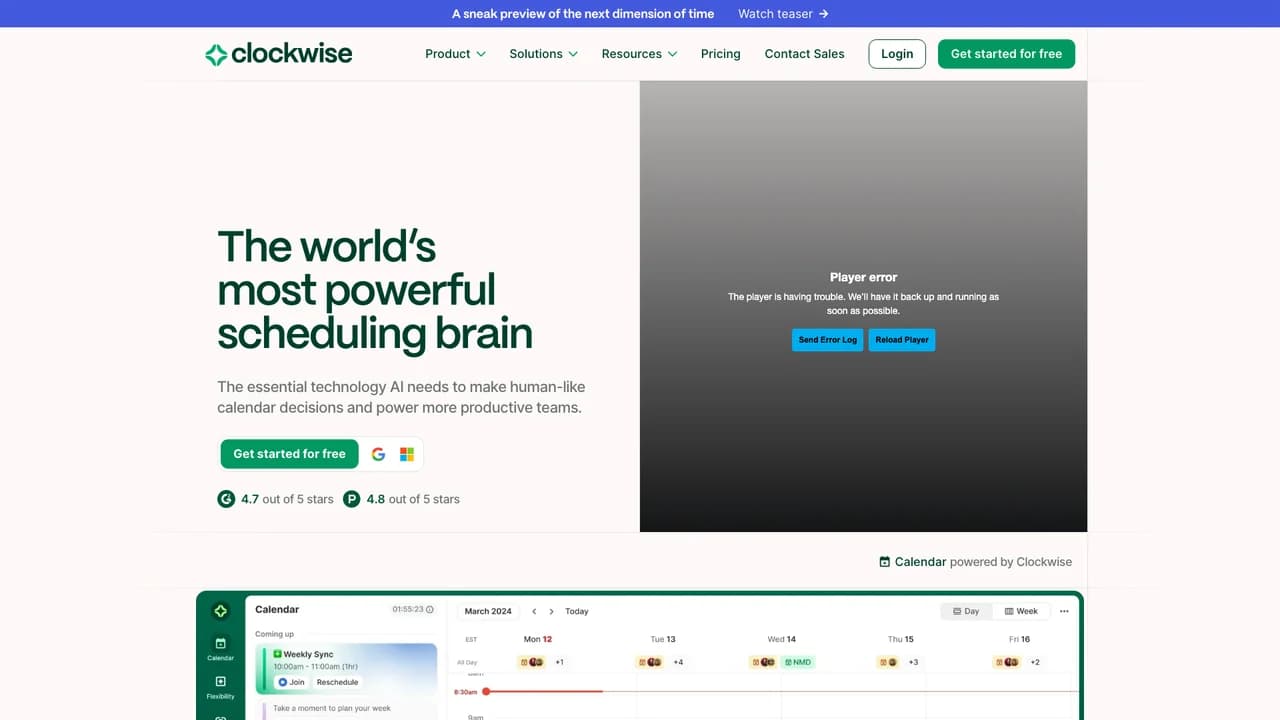Show +1 more all-day events on Monday

point(560,662)
